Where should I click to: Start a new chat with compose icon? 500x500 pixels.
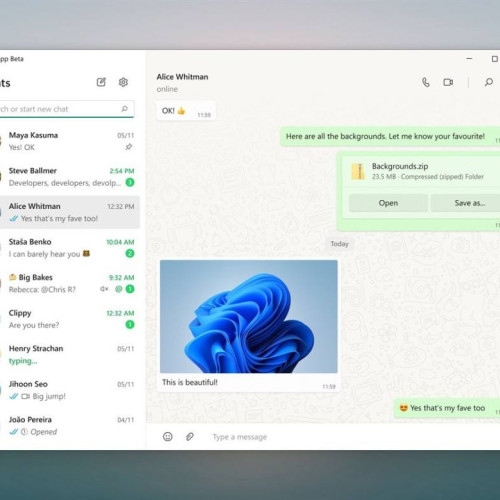tap(101, 82)
